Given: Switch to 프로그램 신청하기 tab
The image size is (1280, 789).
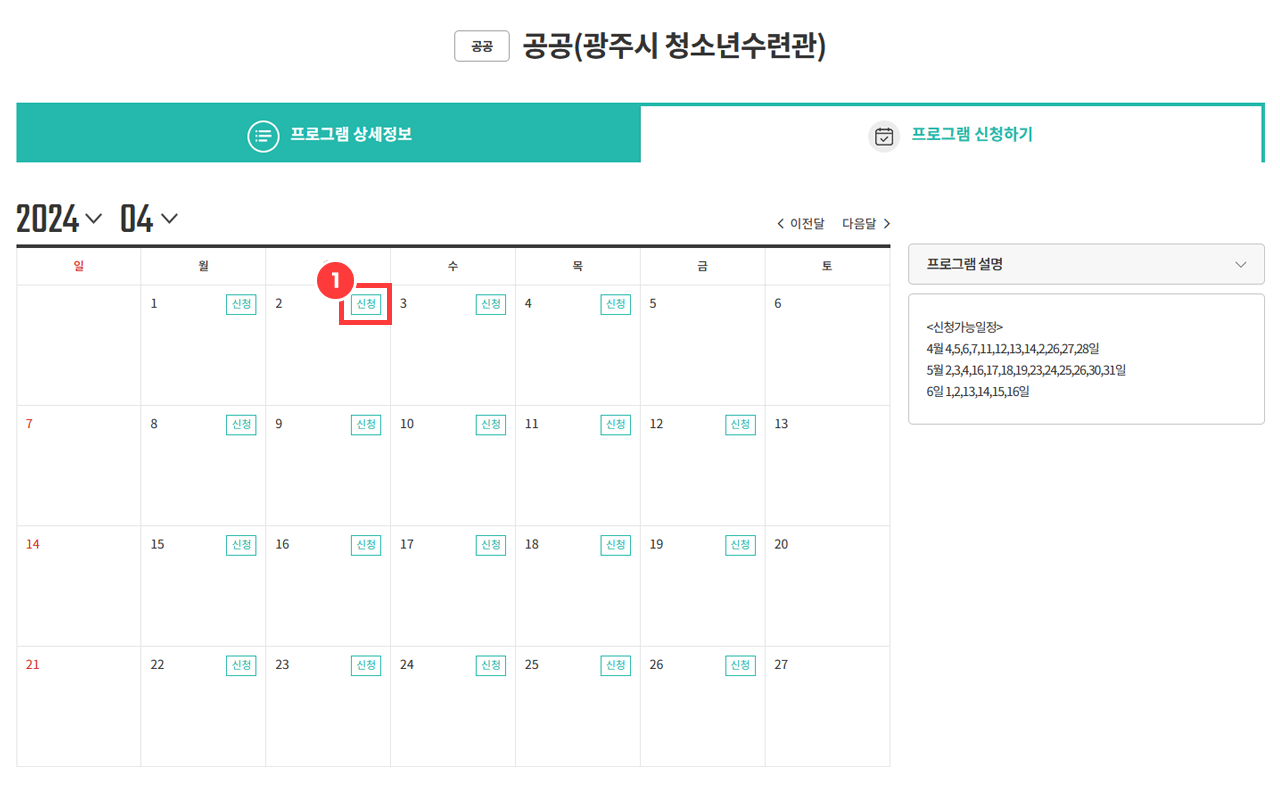Looking at the screenshot, I should [x=951, y=134].
